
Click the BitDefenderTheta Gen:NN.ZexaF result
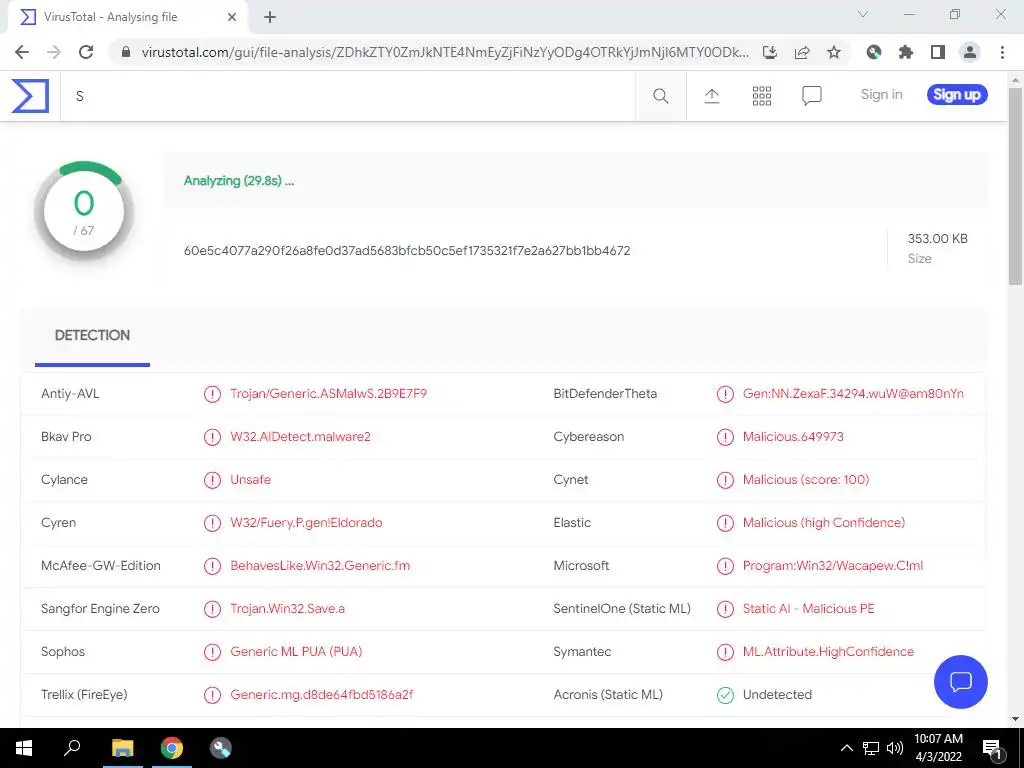coord(853,394)
